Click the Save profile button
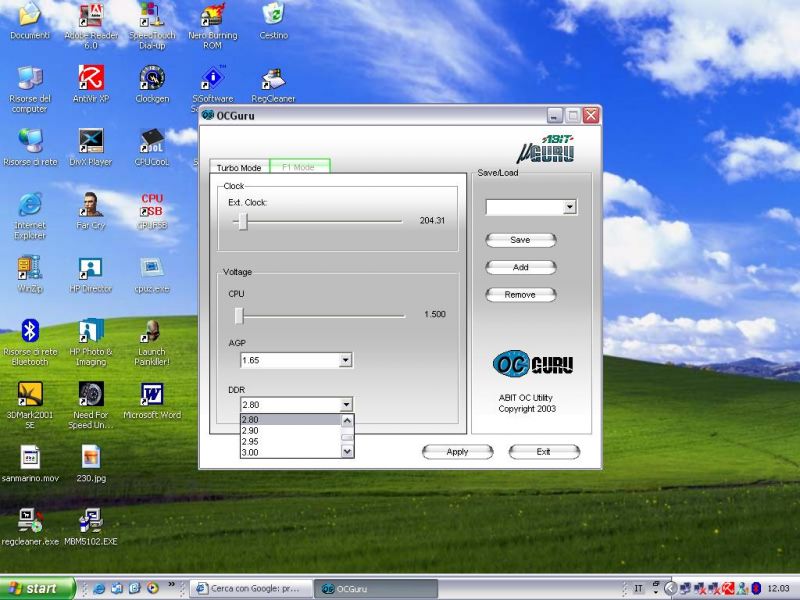The width and height of the screenshot is (800, 600). pyautogui.click(x=520, y=240)
